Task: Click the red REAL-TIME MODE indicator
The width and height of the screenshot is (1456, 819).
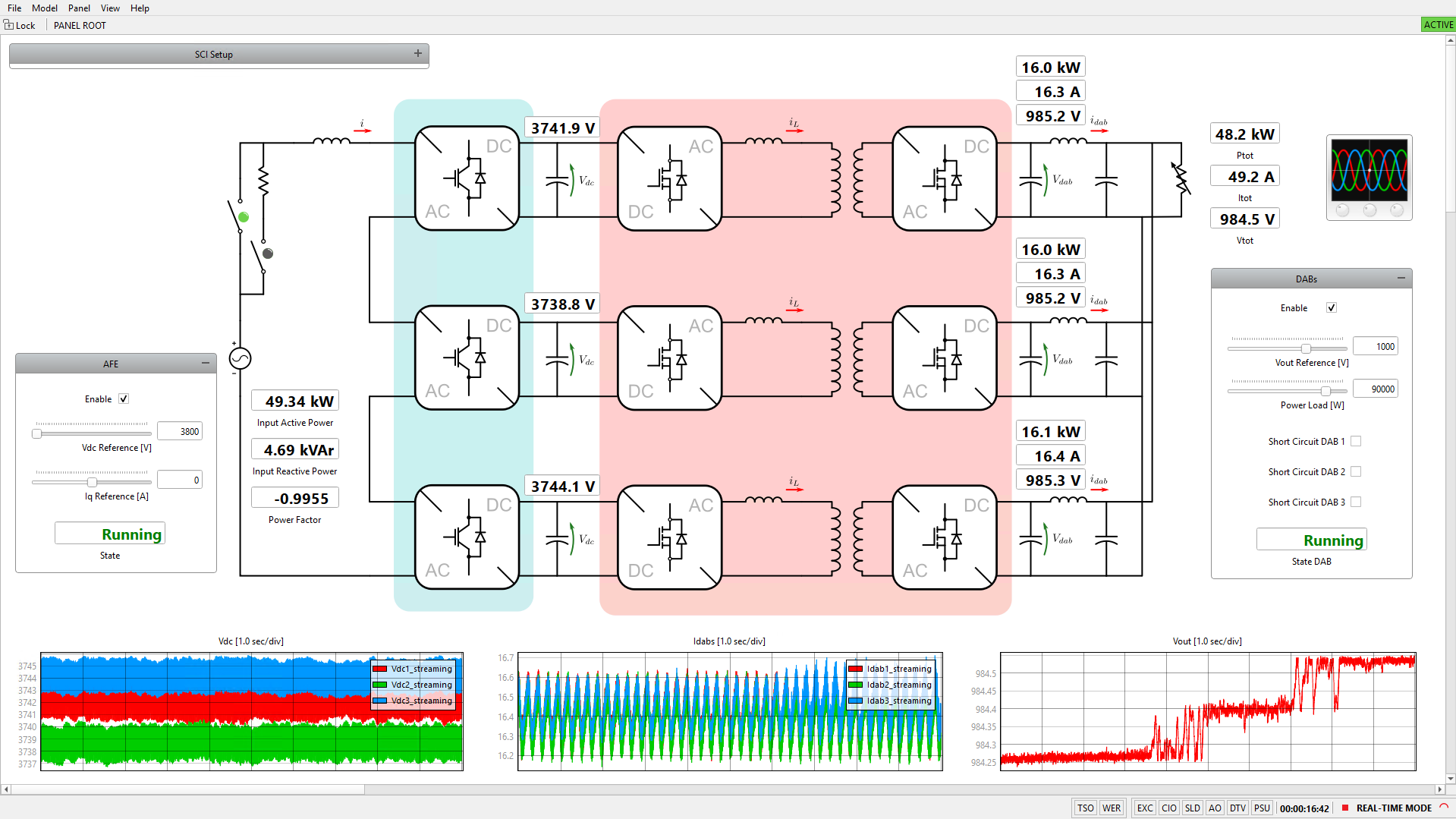Action: 1345,808
